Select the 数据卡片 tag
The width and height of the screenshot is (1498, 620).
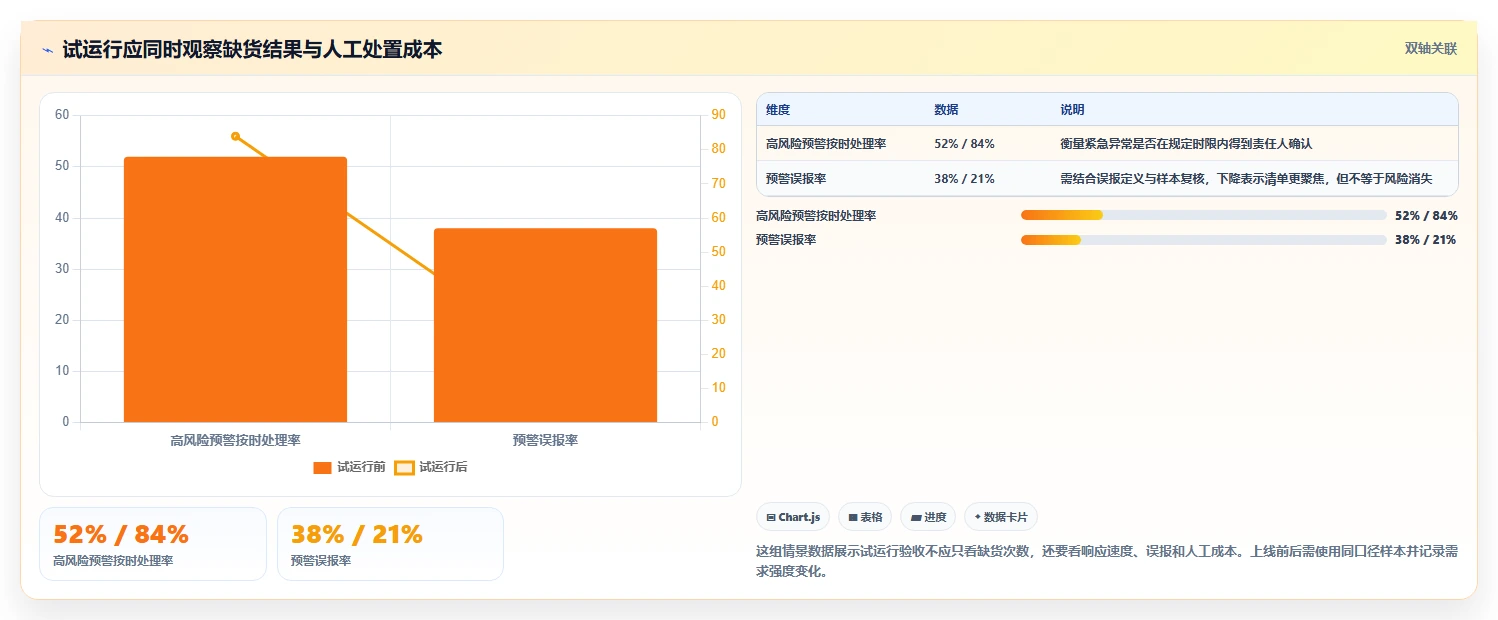click(1001, 517)
